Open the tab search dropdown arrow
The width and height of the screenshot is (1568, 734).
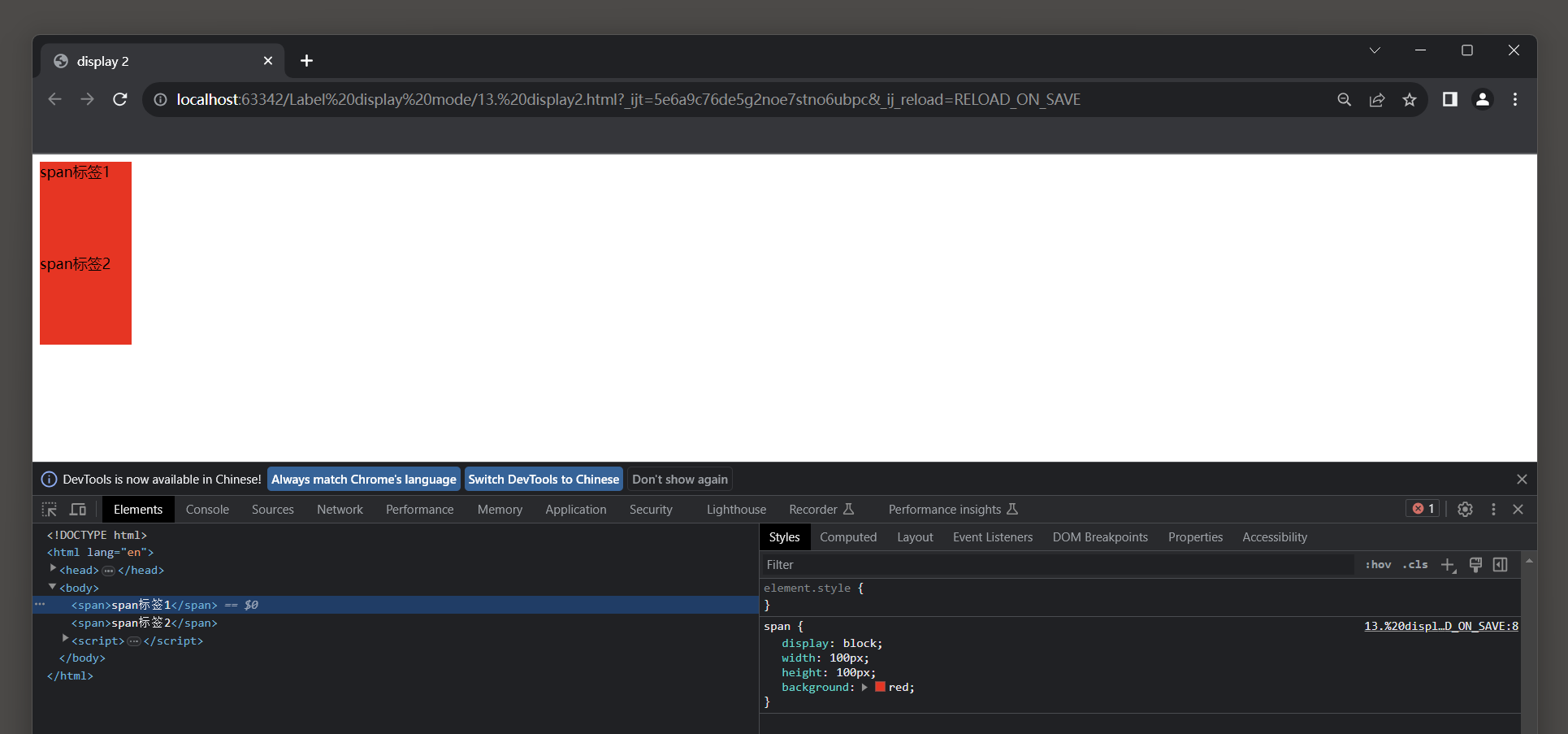(x=1375, y=50)
